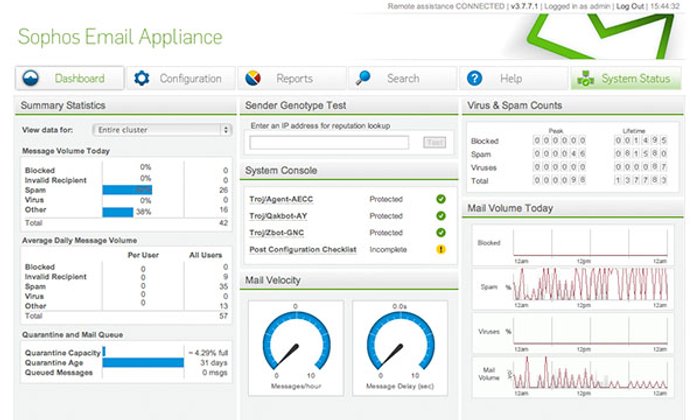700x420 pixels.
Task: Click the All Users column header
Action: 205,255
